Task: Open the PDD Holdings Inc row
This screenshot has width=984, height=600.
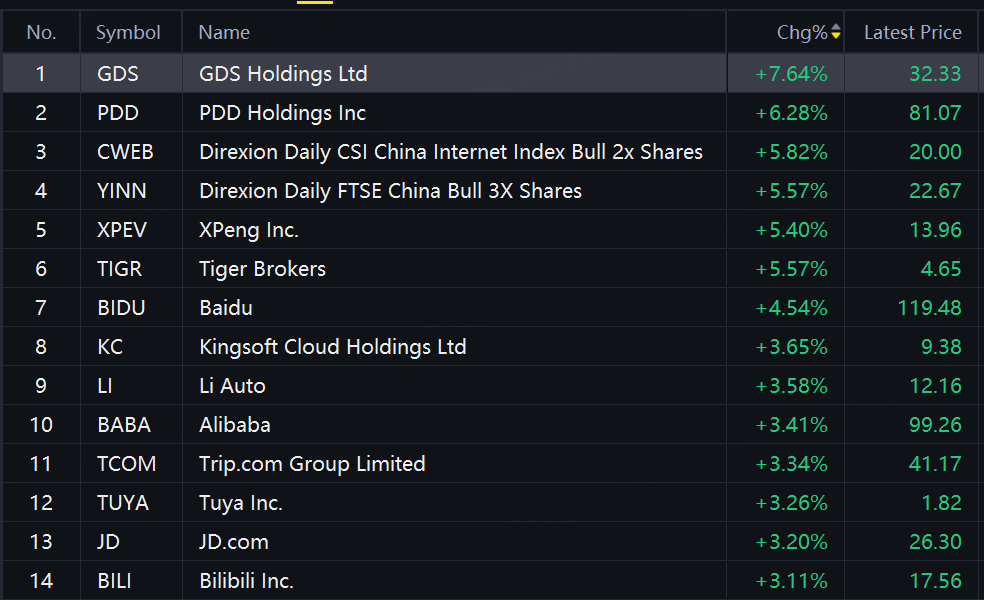Action: point(490,113)
